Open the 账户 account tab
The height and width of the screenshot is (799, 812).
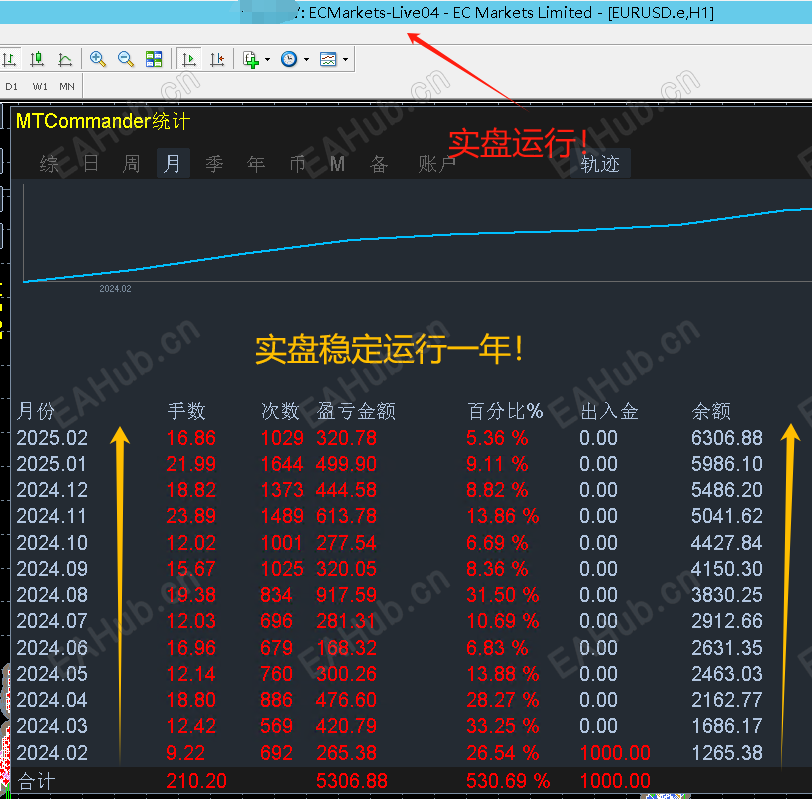point(437,164)
